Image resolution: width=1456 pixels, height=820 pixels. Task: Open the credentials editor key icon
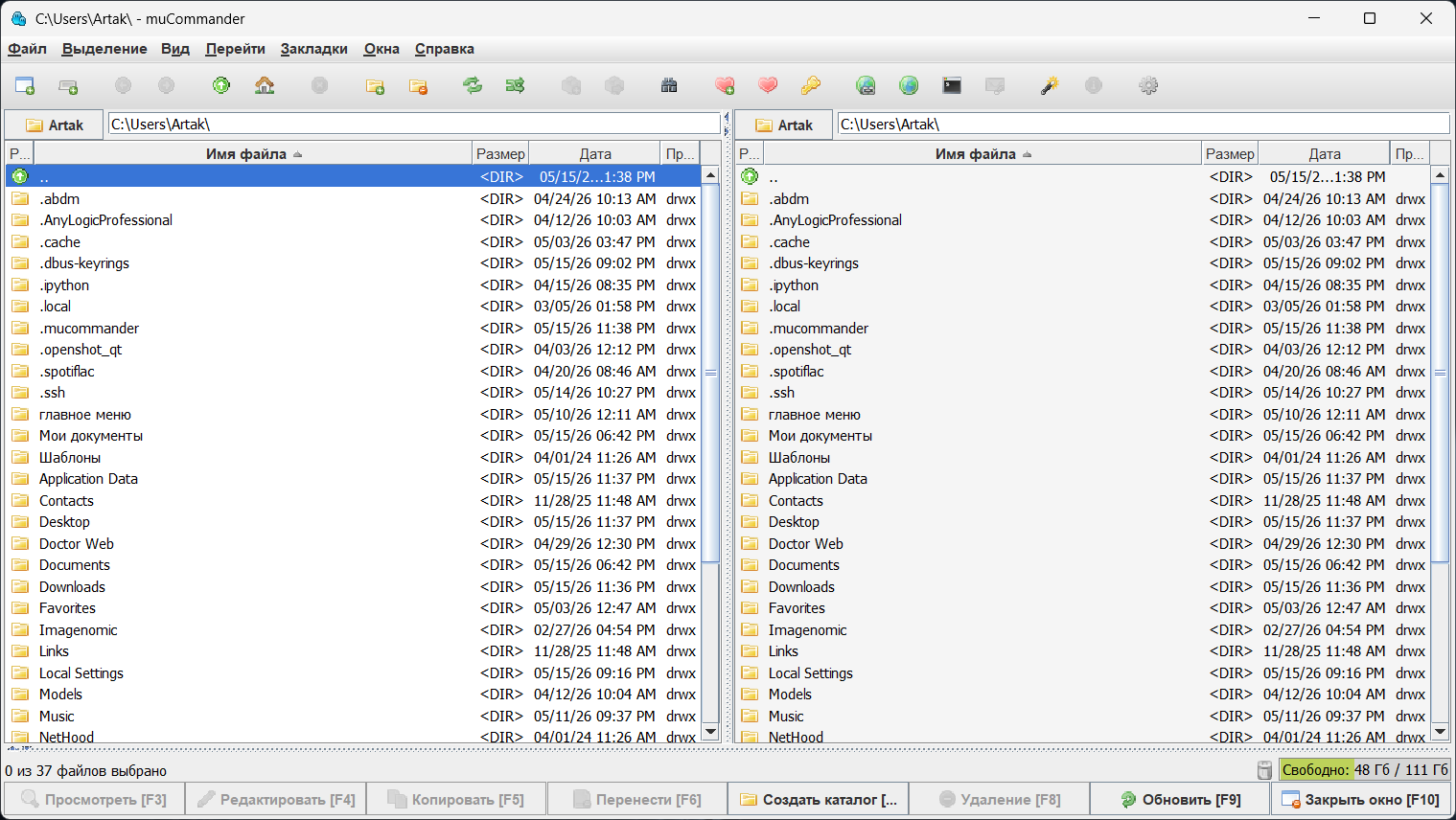(x=811, y=86)
